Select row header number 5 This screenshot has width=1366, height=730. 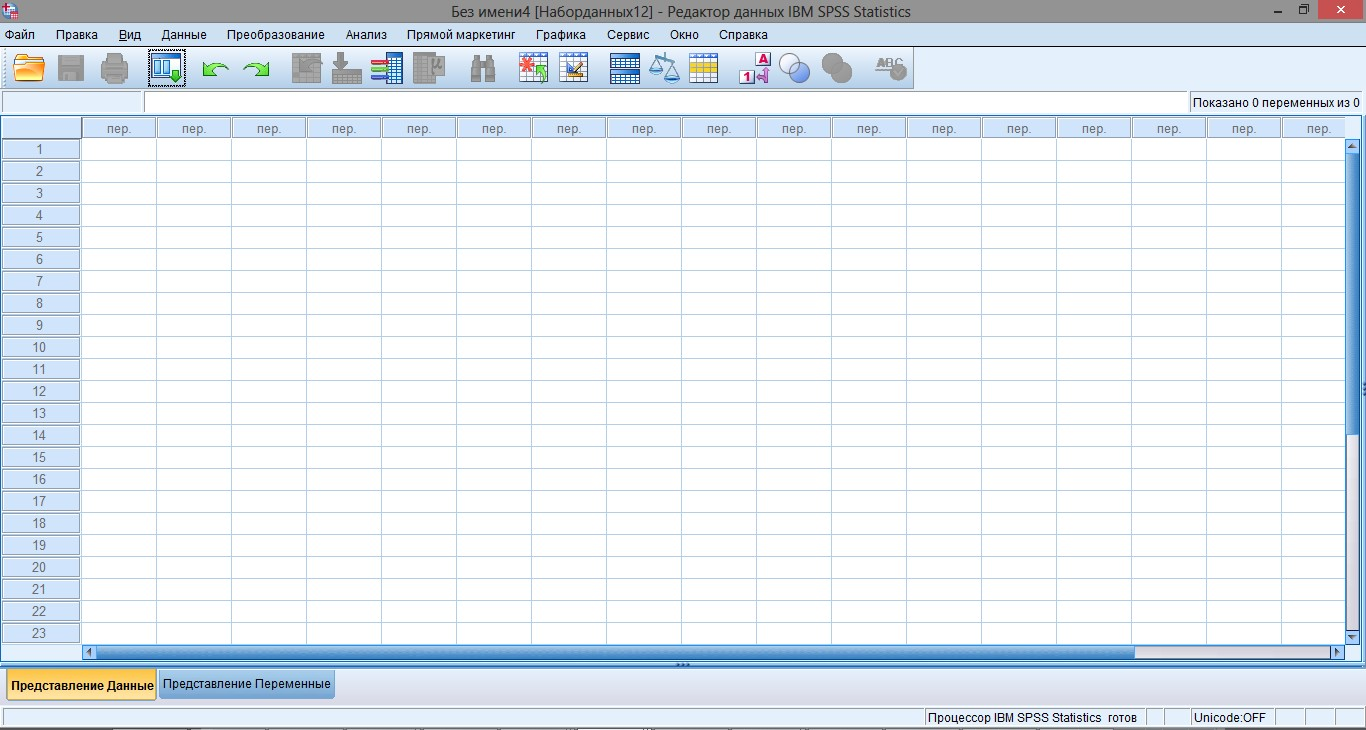coord(40,237)
